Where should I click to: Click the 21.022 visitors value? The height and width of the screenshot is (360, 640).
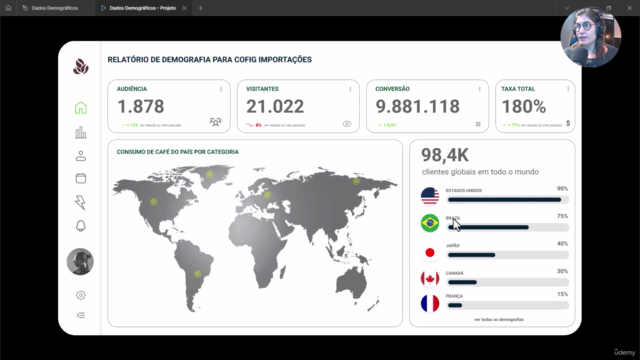pos(275,107)
